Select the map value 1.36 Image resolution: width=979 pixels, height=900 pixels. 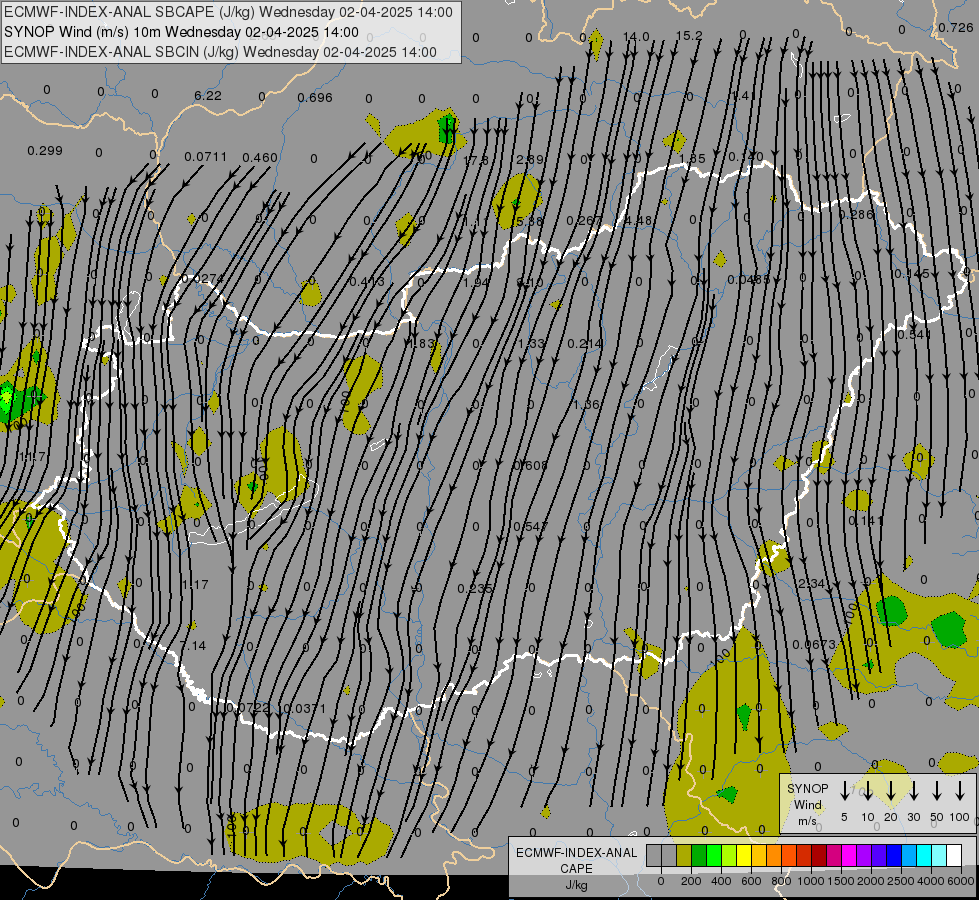586,405
